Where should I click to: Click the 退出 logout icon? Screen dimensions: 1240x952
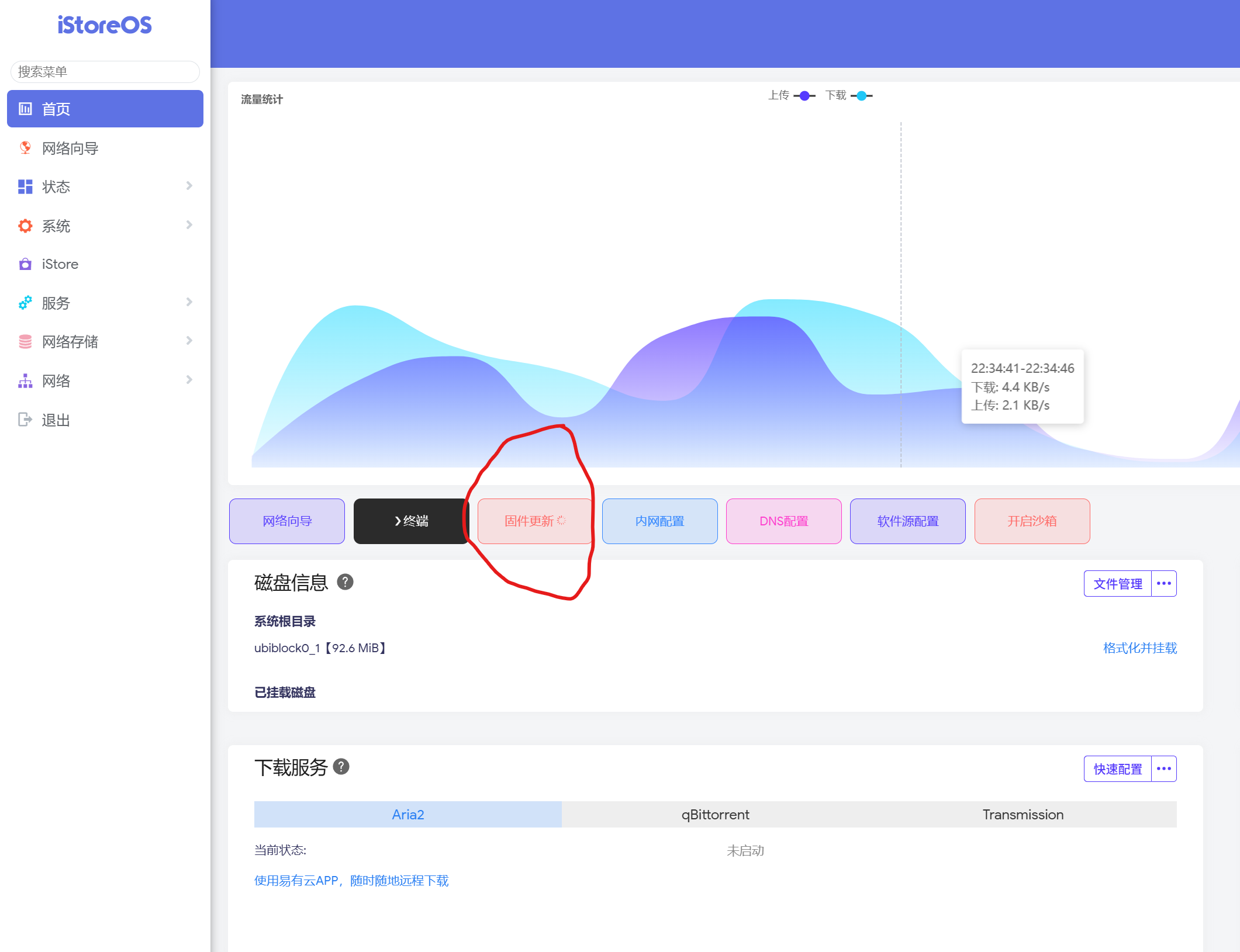[x=25, y=420]
